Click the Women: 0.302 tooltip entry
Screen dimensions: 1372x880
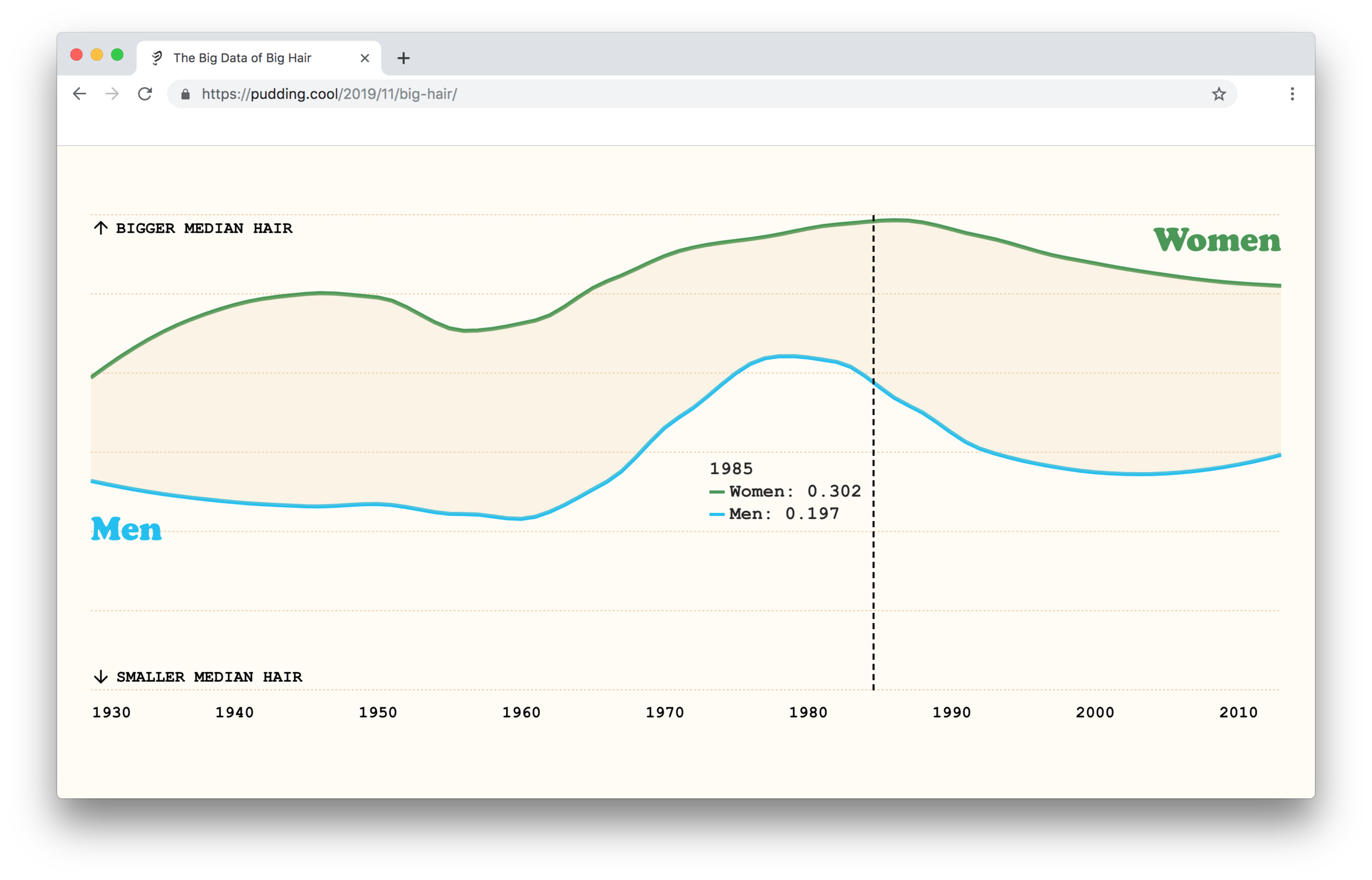(785, 491)
